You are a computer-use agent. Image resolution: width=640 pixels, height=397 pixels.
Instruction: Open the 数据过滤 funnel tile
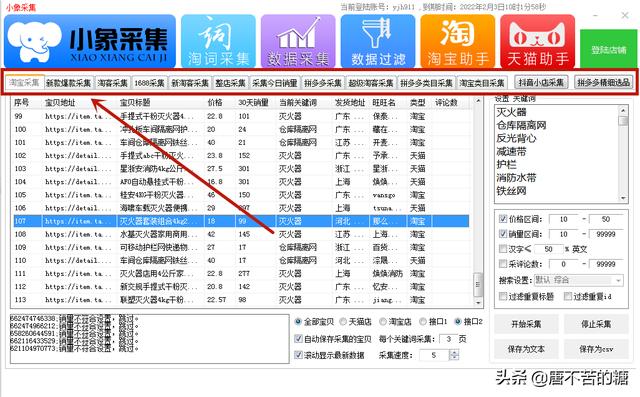pyautogui.click(x=378, y=41)
